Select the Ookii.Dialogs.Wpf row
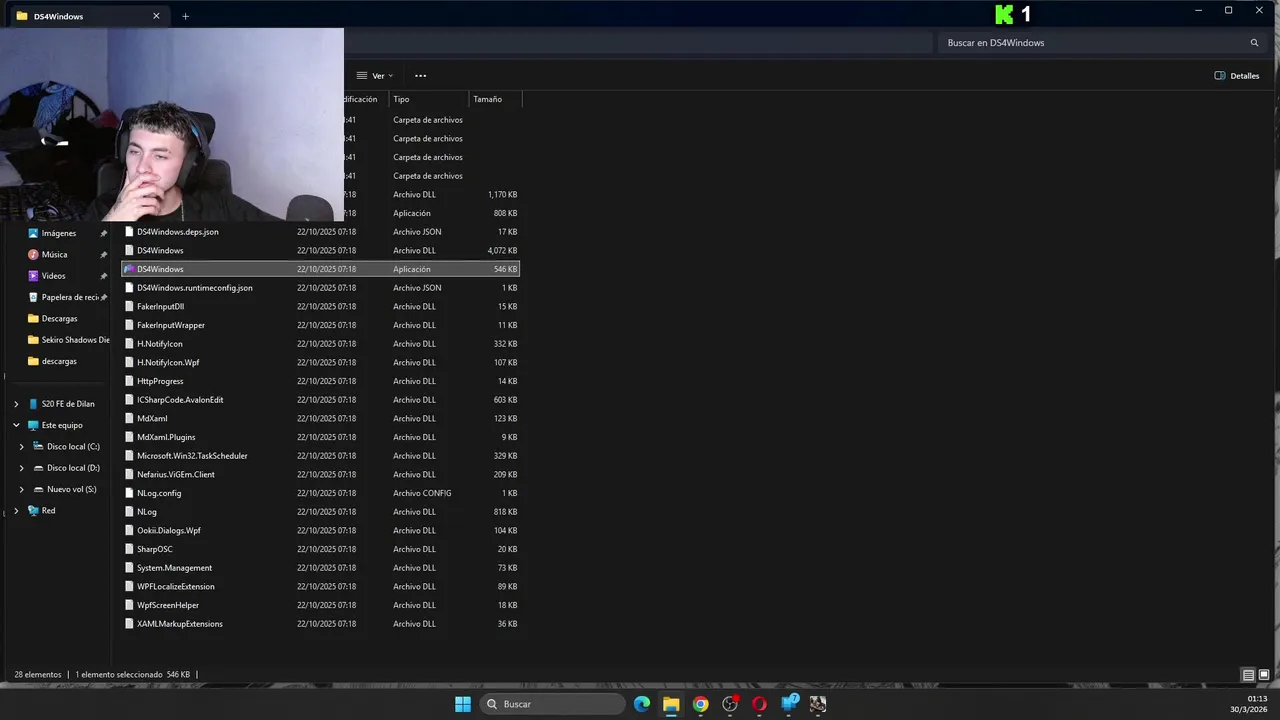This screenshot has height=720, width=1280. tap(320, 530)
